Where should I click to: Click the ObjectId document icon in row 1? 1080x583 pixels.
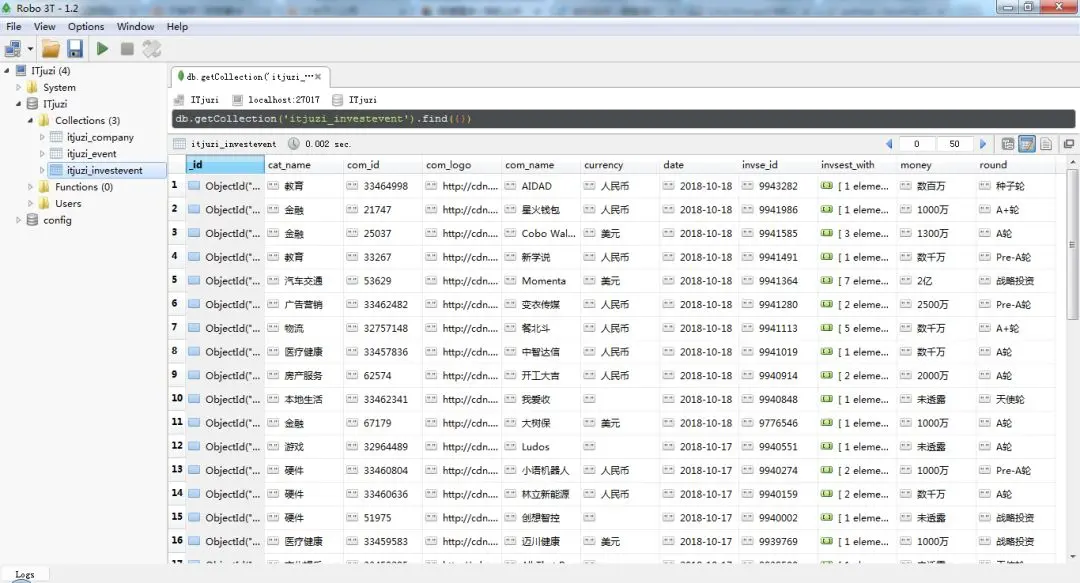[194, 186]
